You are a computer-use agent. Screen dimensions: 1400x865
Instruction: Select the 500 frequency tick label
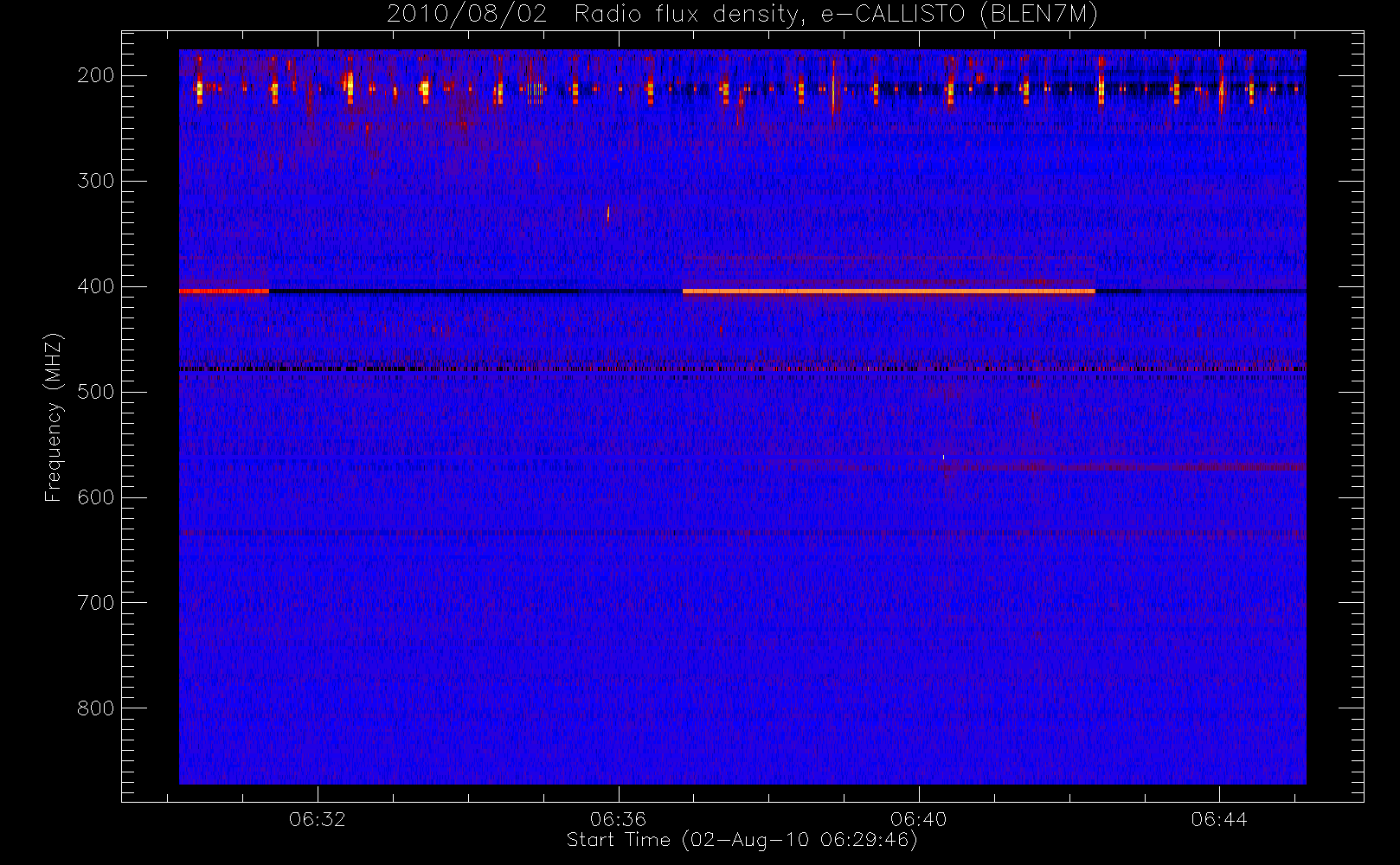[x=96, y=392]
